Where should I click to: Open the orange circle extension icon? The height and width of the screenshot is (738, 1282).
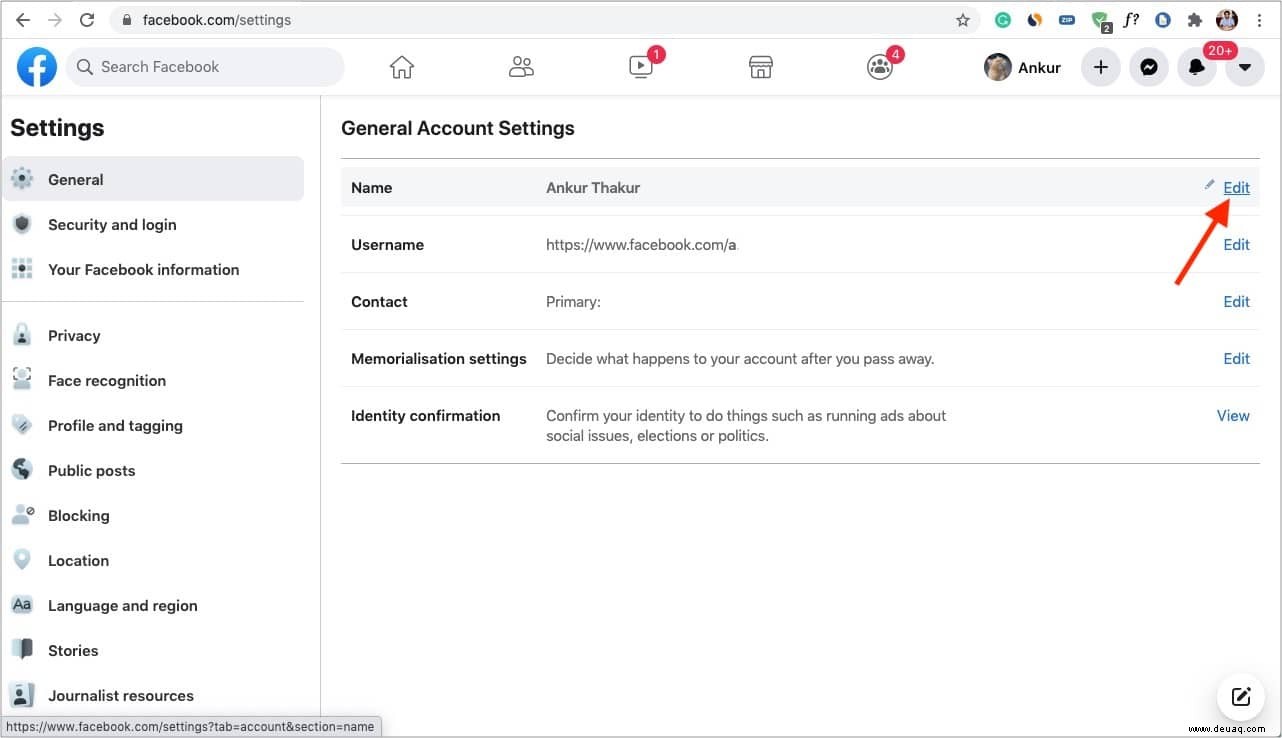(x=1035, y=20)
